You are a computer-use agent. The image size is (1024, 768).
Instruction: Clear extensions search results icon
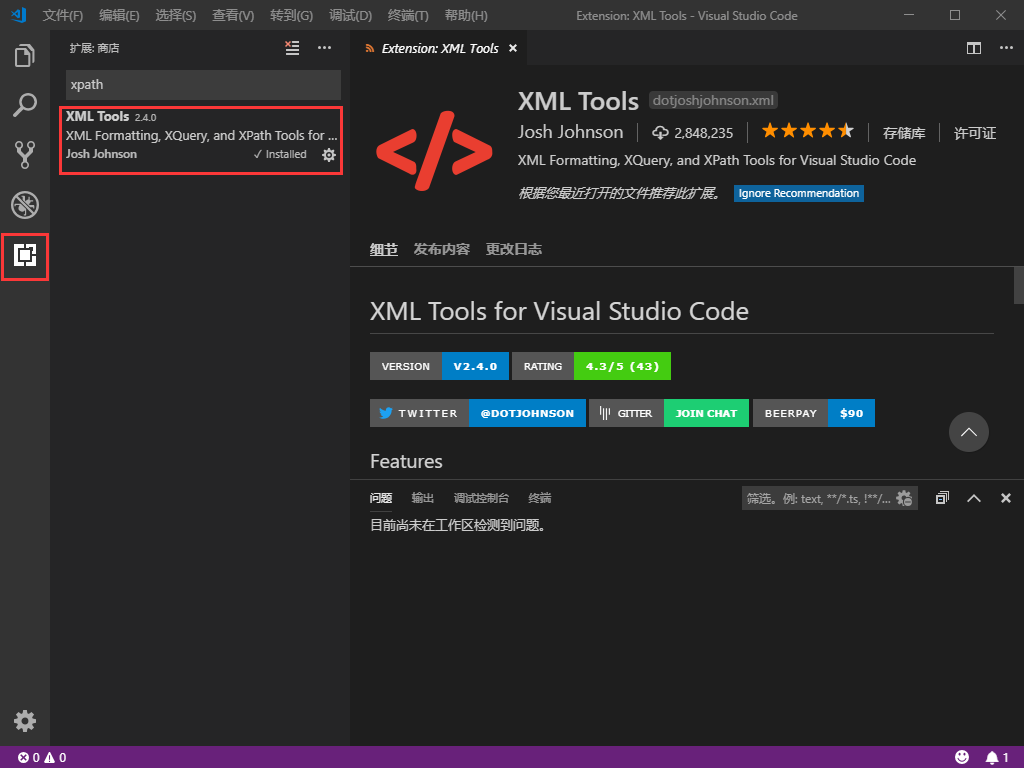click(292, 48)
